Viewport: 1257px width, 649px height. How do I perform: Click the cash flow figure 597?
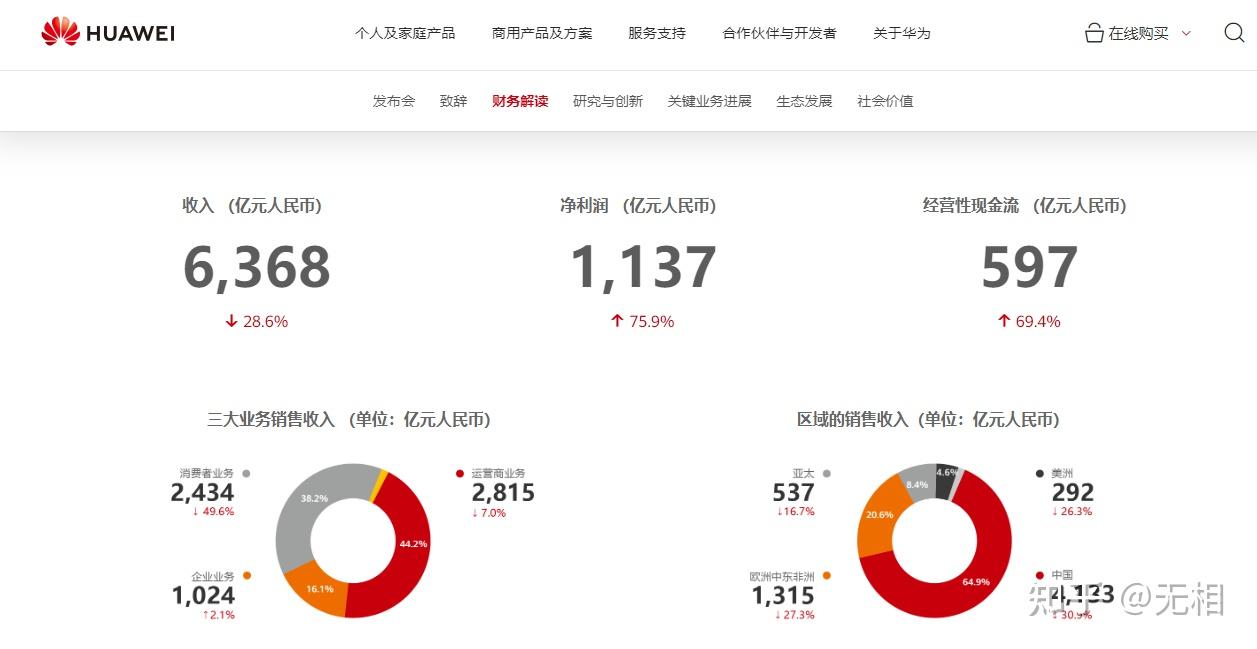[1029, 267]
